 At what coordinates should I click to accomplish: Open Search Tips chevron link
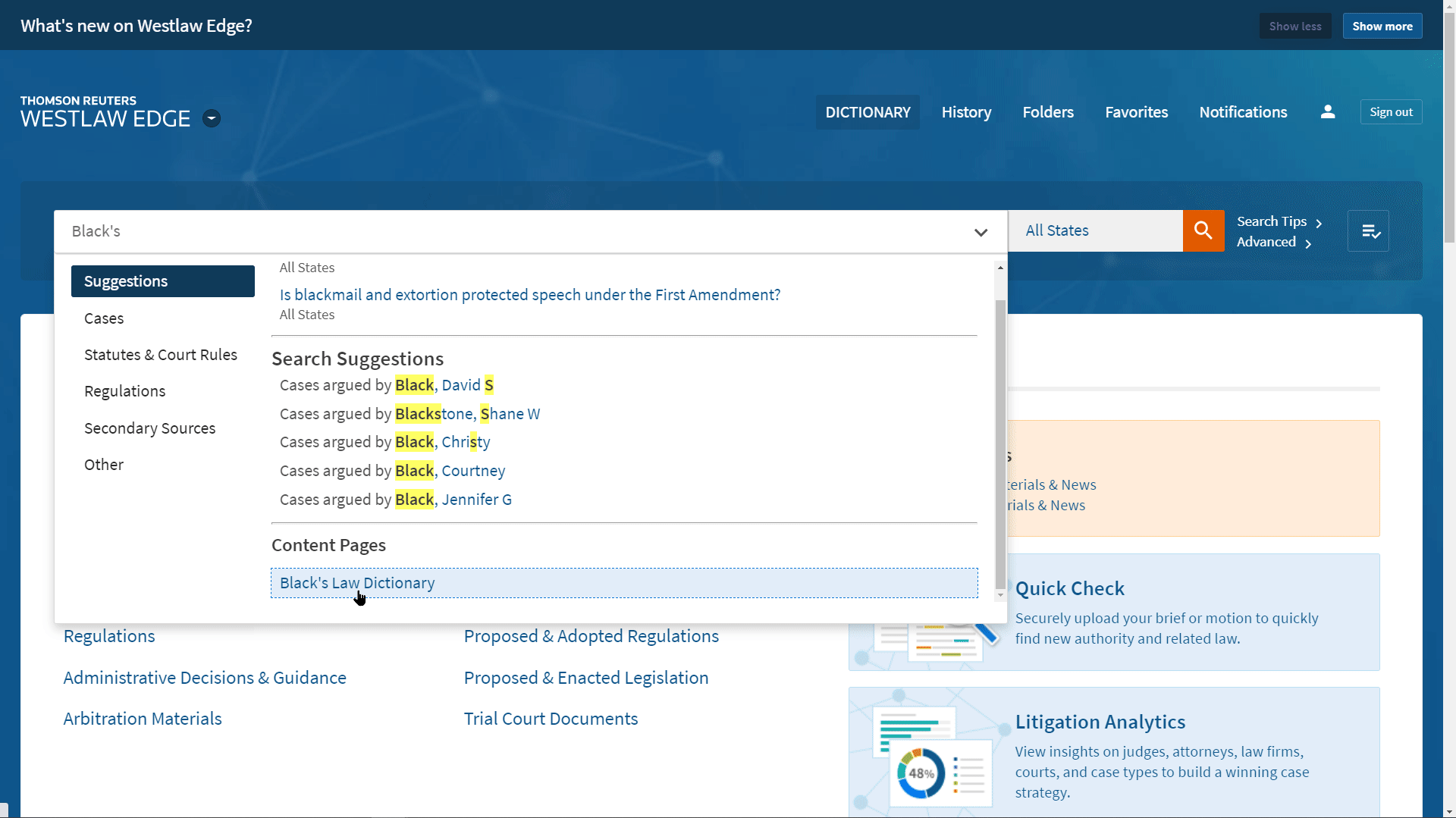coord(1279,221)
